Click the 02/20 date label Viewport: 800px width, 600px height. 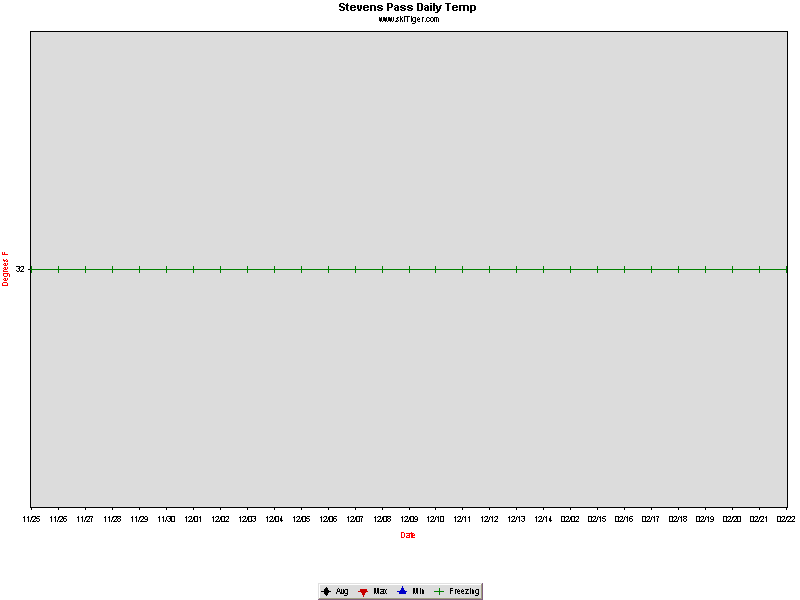[x=732, y=519]
